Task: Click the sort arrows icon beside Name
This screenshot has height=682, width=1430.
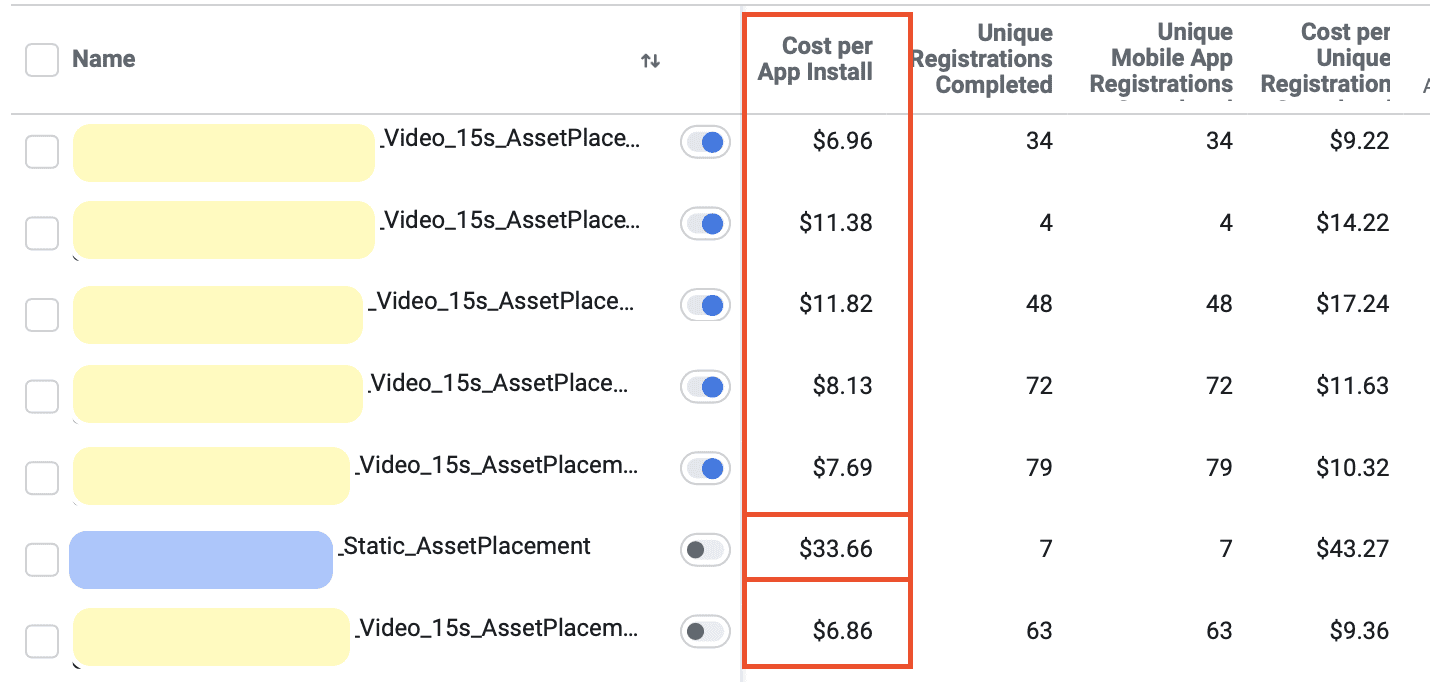Action: [650, 61]
